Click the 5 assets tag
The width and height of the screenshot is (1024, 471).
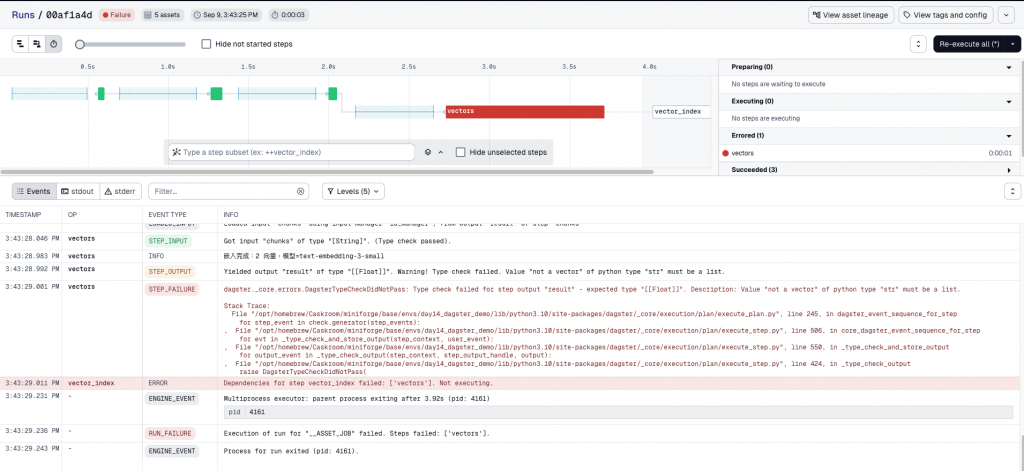click(163, 14)
